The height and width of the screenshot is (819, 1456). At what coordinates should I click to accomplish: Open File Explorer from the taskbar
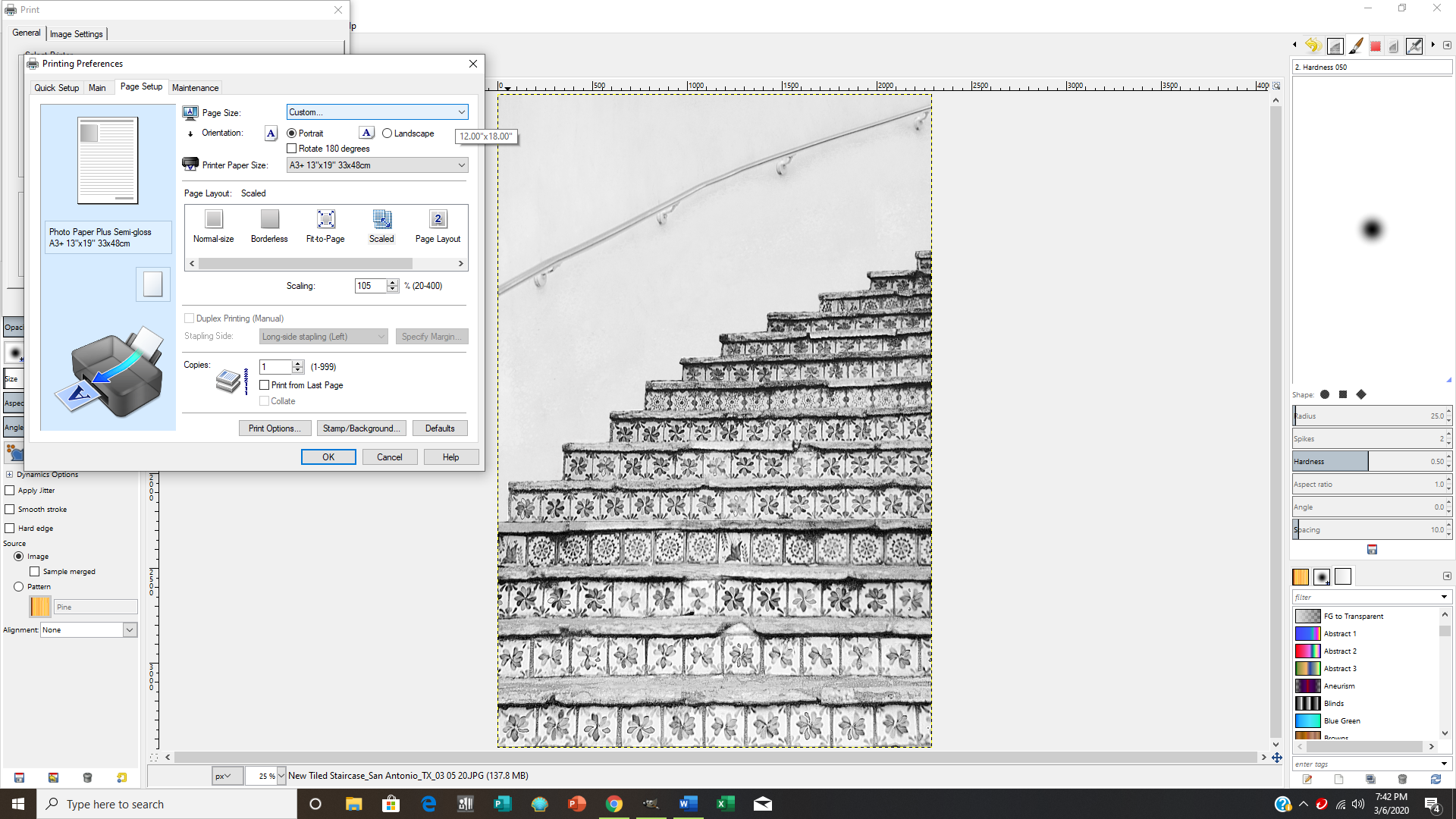click(353, 804)
